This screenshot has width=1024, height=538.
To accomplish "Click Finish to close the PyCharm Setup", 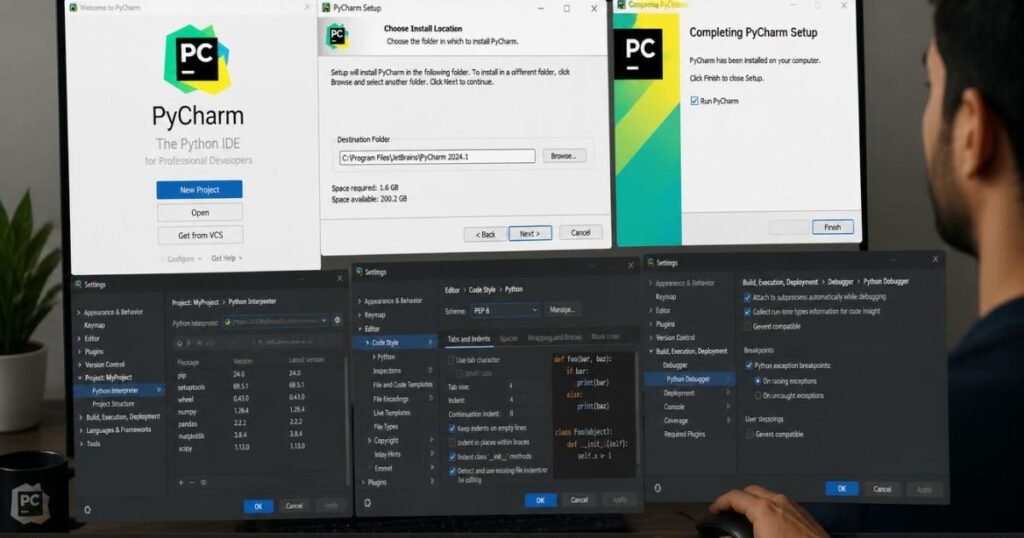I will point(832,227).
